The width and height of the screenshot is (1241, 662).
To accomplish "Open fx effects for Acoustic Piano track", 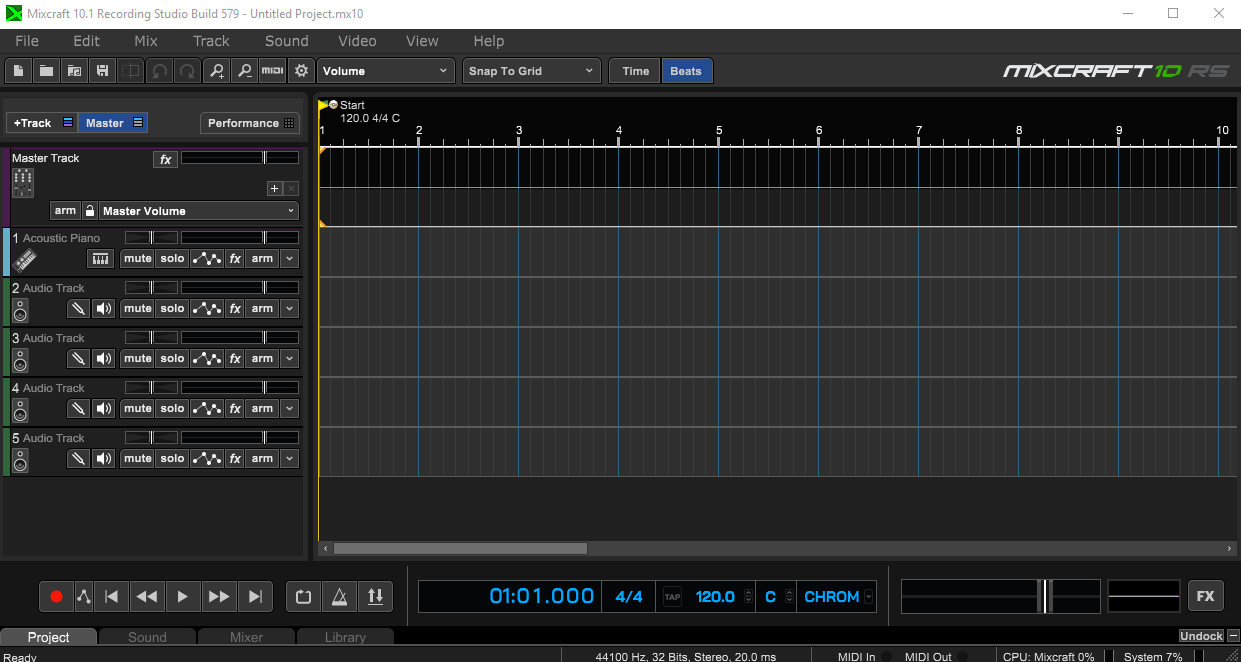I will point(235,259).
